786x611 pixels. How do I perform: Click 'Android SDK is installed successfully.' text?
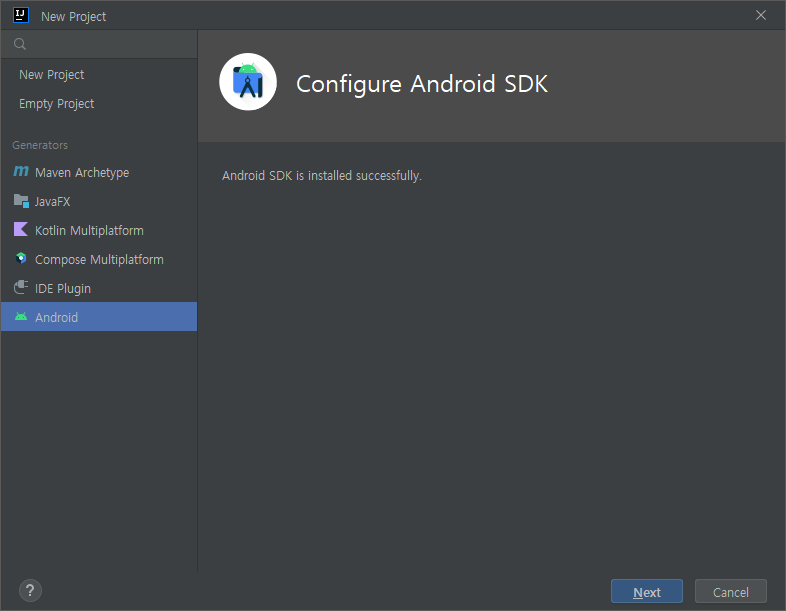click(322, 176)
